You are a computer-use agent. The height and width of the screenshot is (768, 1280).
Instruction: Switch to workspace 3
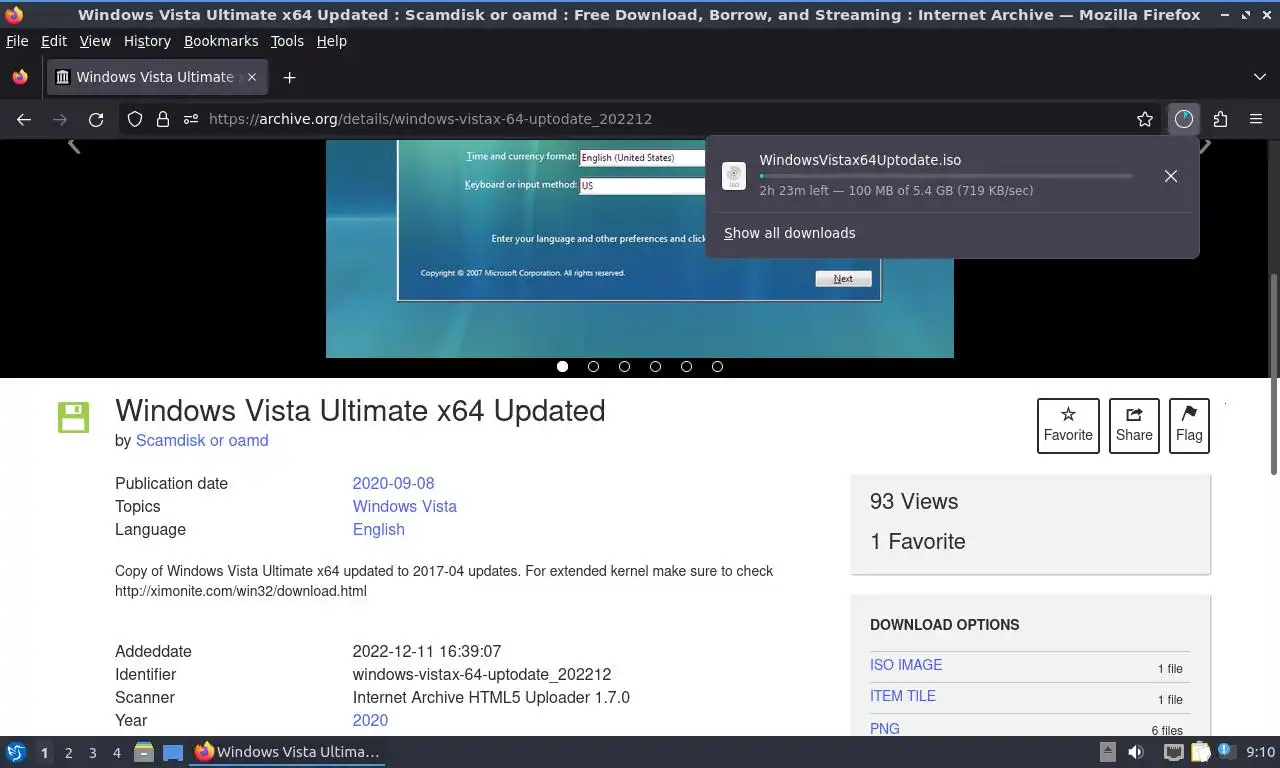click(92, 753)
